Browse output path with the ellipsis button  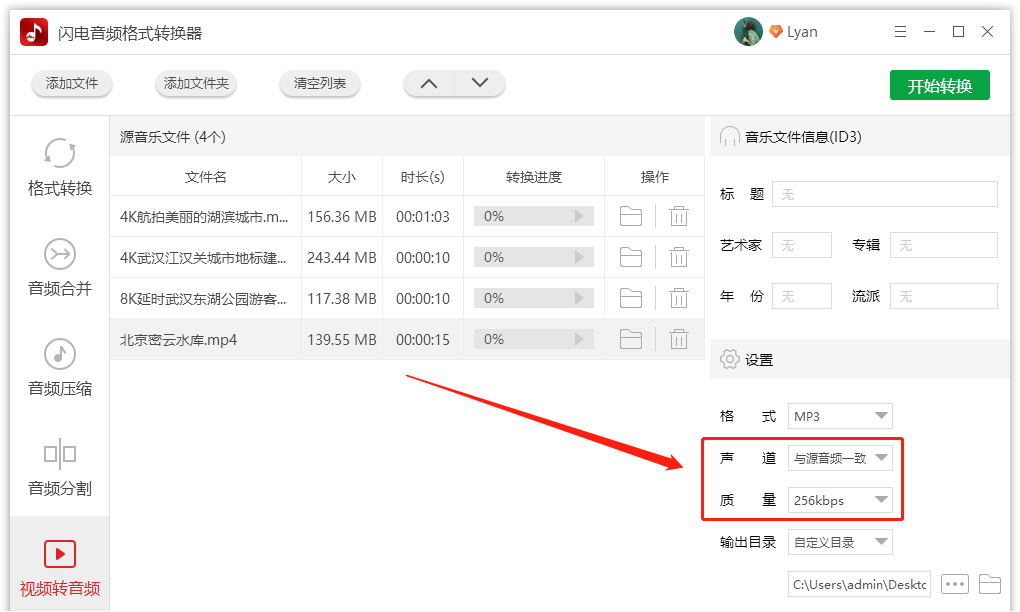(954, 584)
